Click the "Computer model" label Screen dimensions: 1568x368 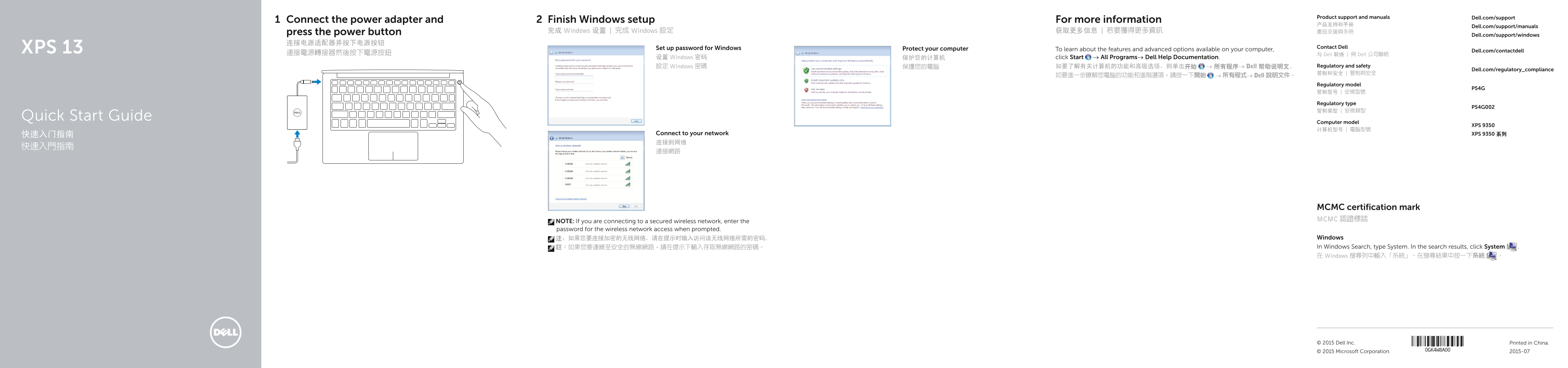1337,122
